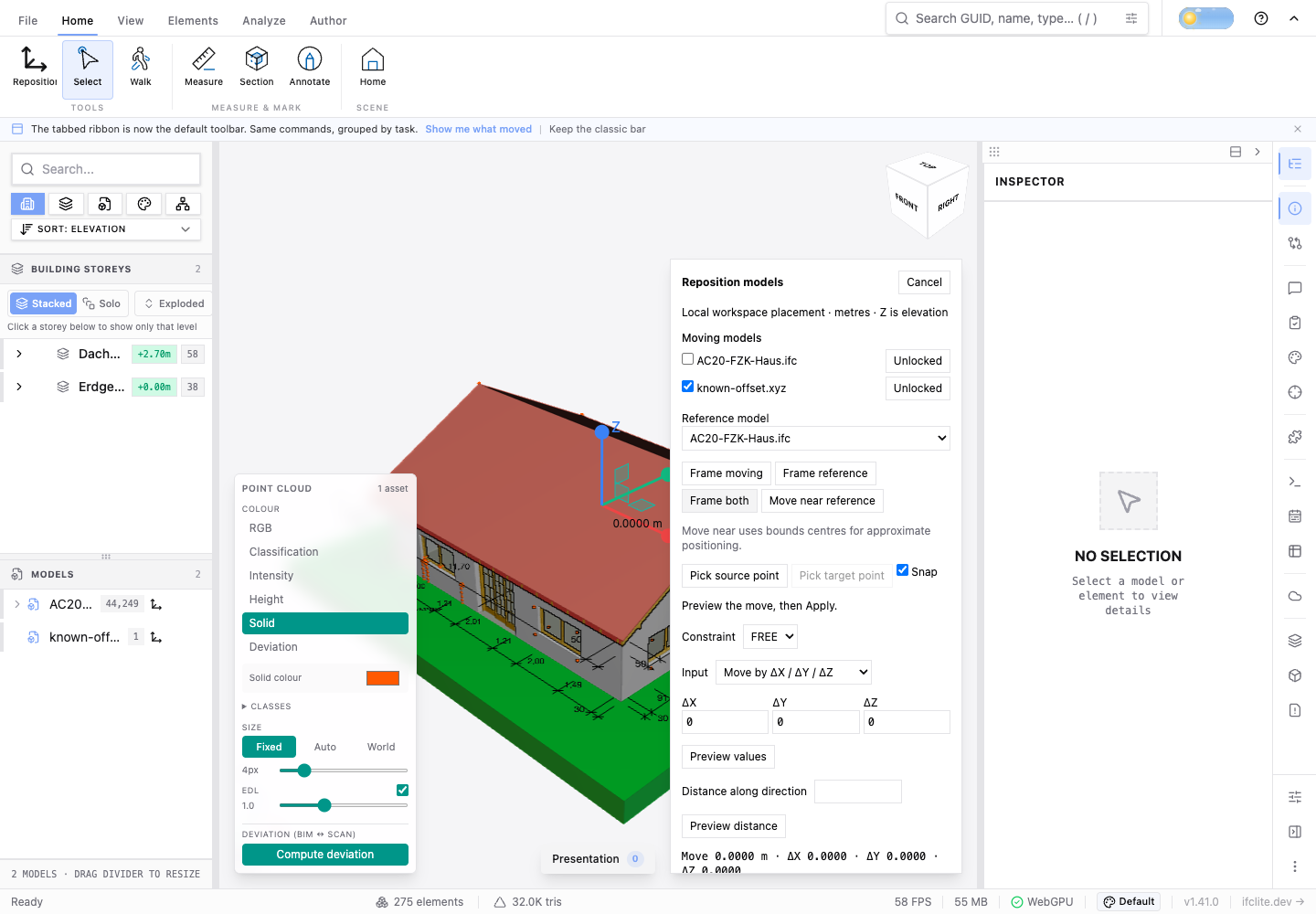Screen dimensions: 1316x914
Task: Click the Compute deviation button
Action: coord(325,855)
